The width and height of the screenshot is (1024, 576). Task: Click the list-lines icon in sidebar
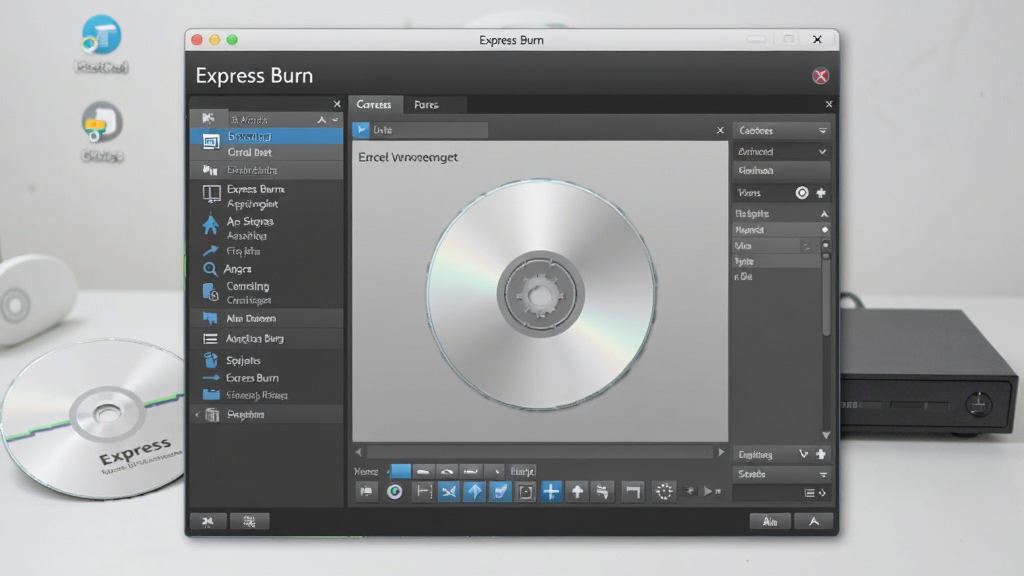tap(210, 339)
